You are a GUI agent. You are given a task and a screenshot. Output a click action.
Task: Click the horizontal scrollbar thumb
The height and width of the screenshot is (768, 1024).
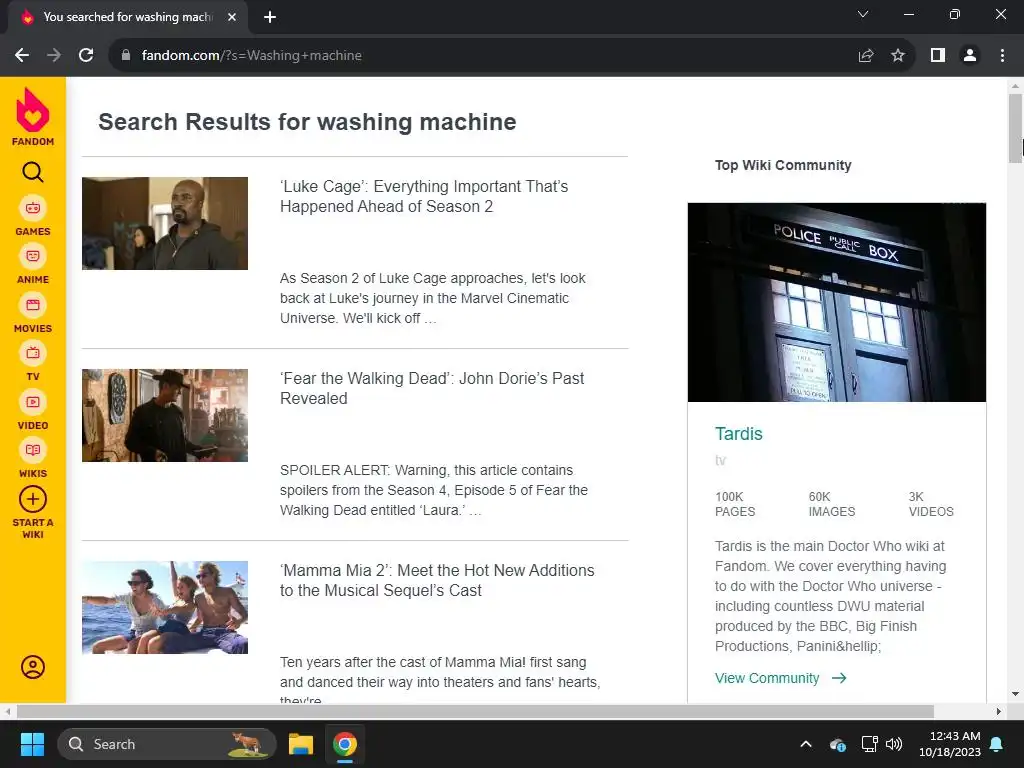pyautogui.click(x=475, y=711)
